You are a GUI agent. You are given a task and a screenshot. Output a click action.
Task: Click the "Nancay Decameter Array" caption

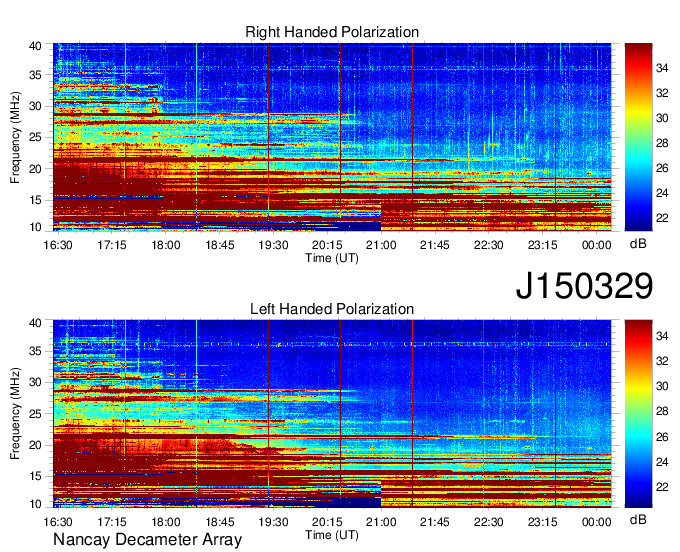[147, 540]
